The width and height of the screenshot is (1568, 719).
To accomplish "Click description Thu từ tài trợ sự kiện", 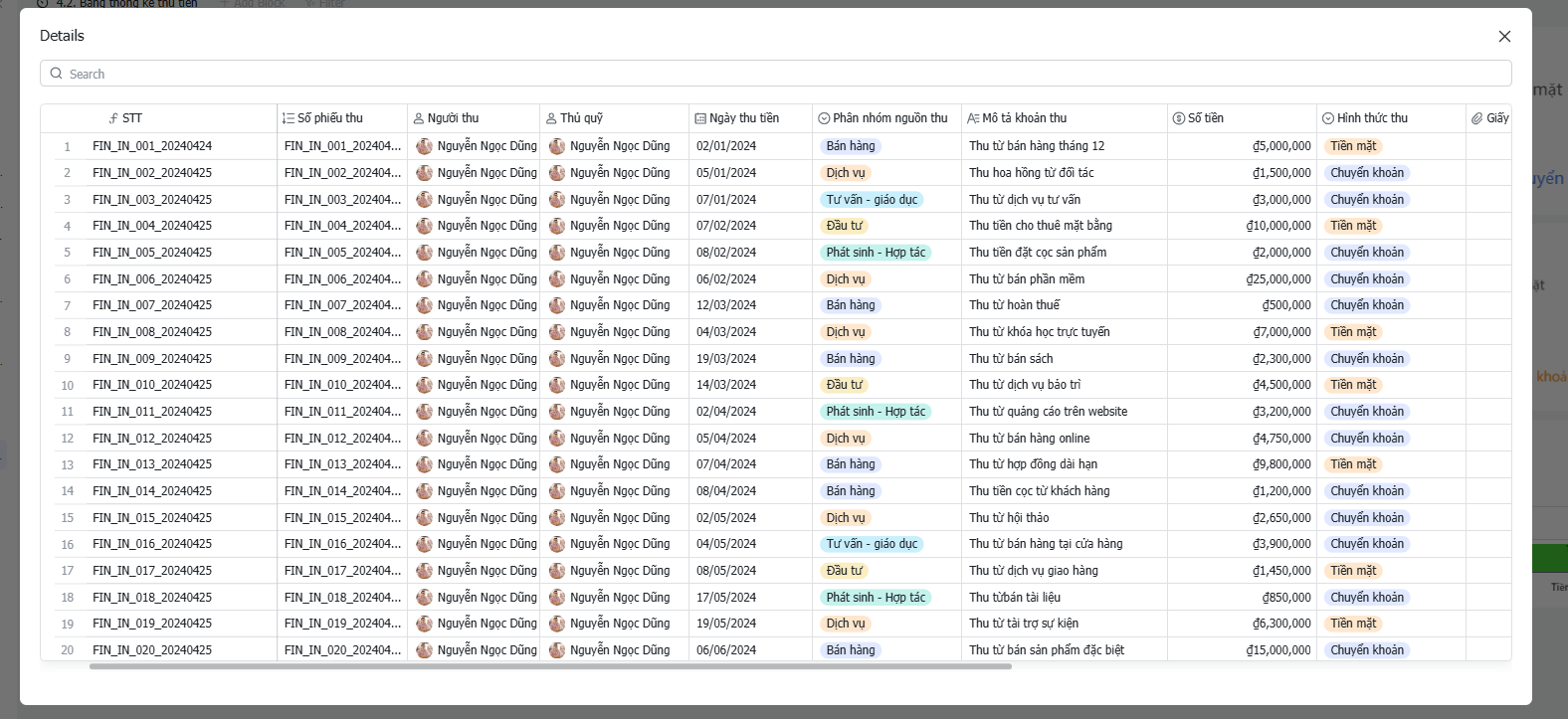I will 1024,624.
